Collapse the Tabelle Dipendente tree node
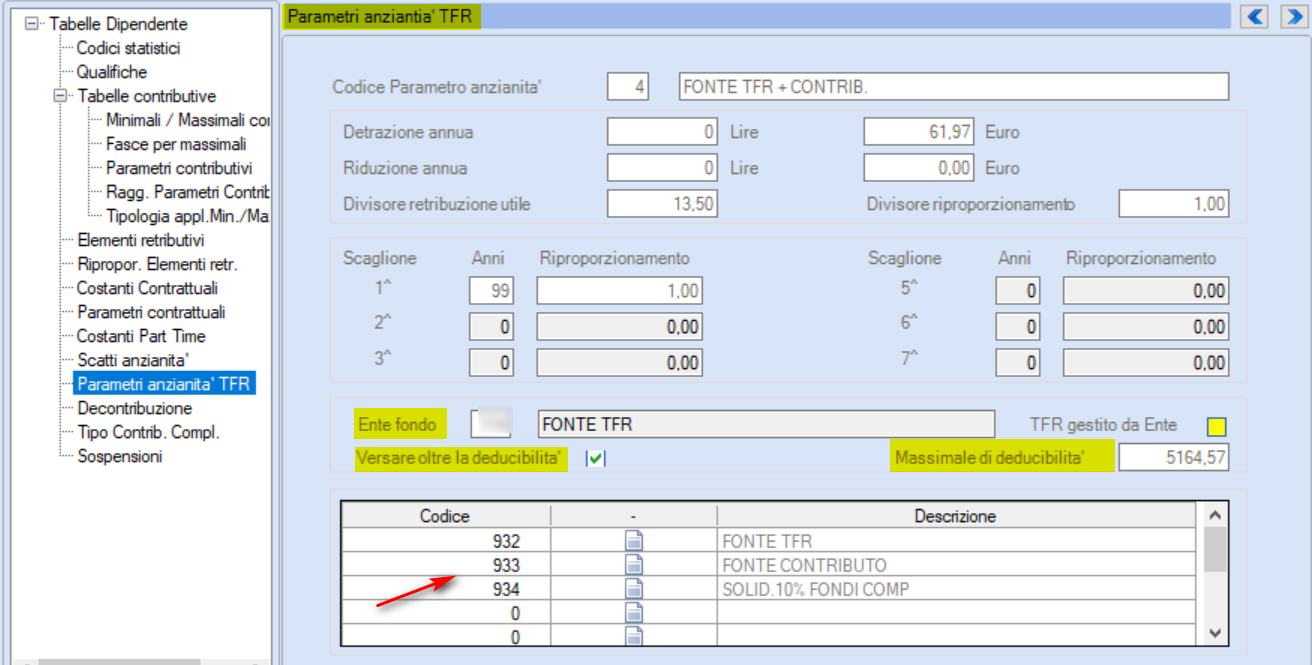The height and width of the screenshot is (665, 1312). (x=33, y=23)
